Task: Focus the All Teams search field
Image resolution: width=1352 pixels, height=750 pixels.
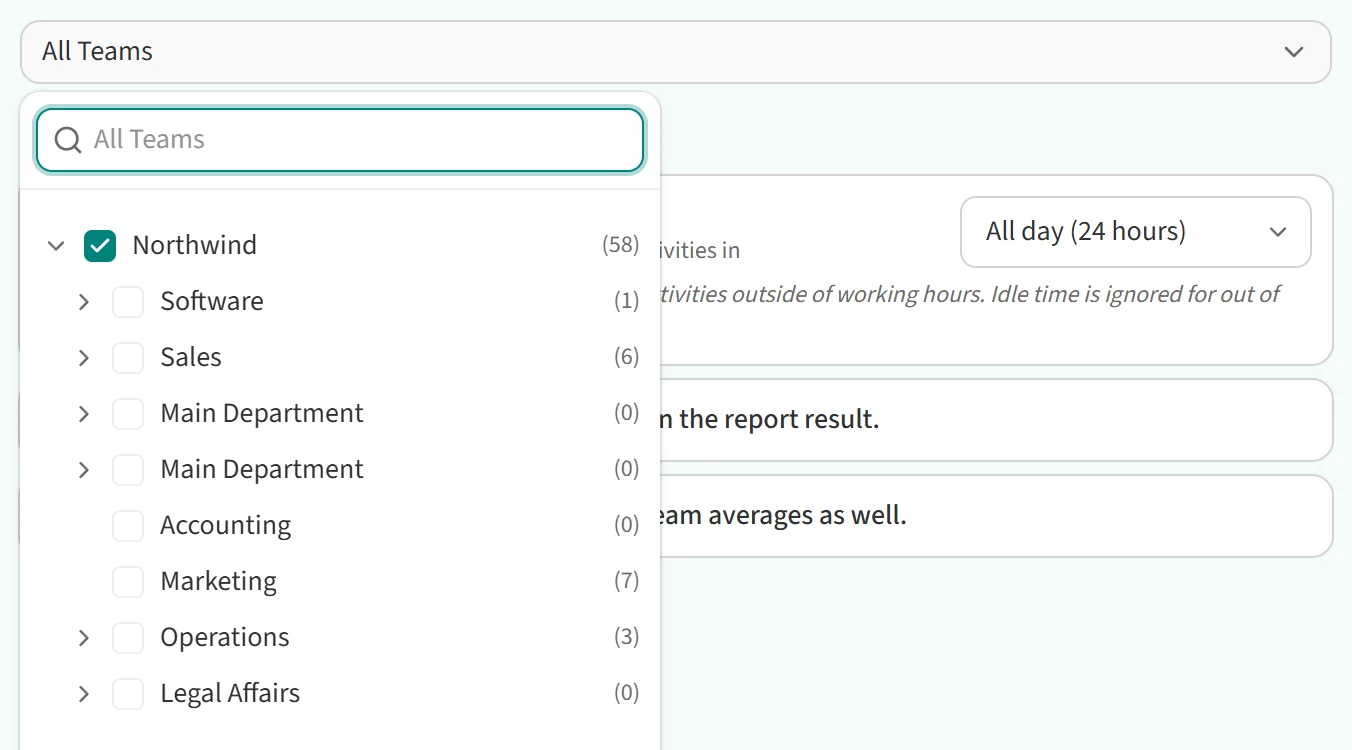Action: [x=340, y=140]
